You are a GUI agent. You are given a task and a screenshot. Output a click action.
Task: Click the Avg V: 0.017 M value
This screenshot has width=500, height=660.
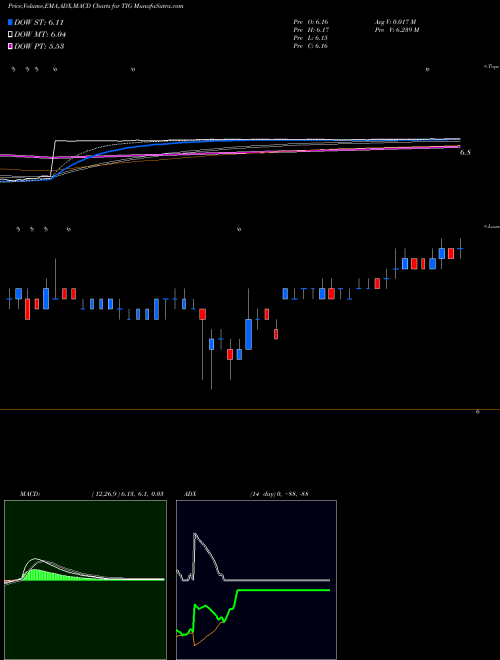394,21
